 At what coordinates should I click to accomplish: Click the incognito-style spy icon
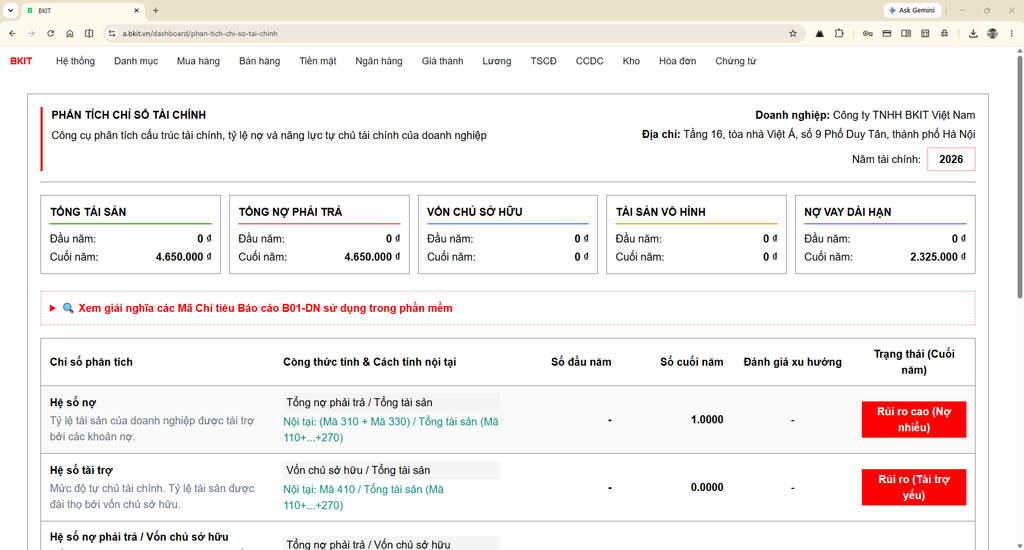pyautogui.click(x=944, y=33)
